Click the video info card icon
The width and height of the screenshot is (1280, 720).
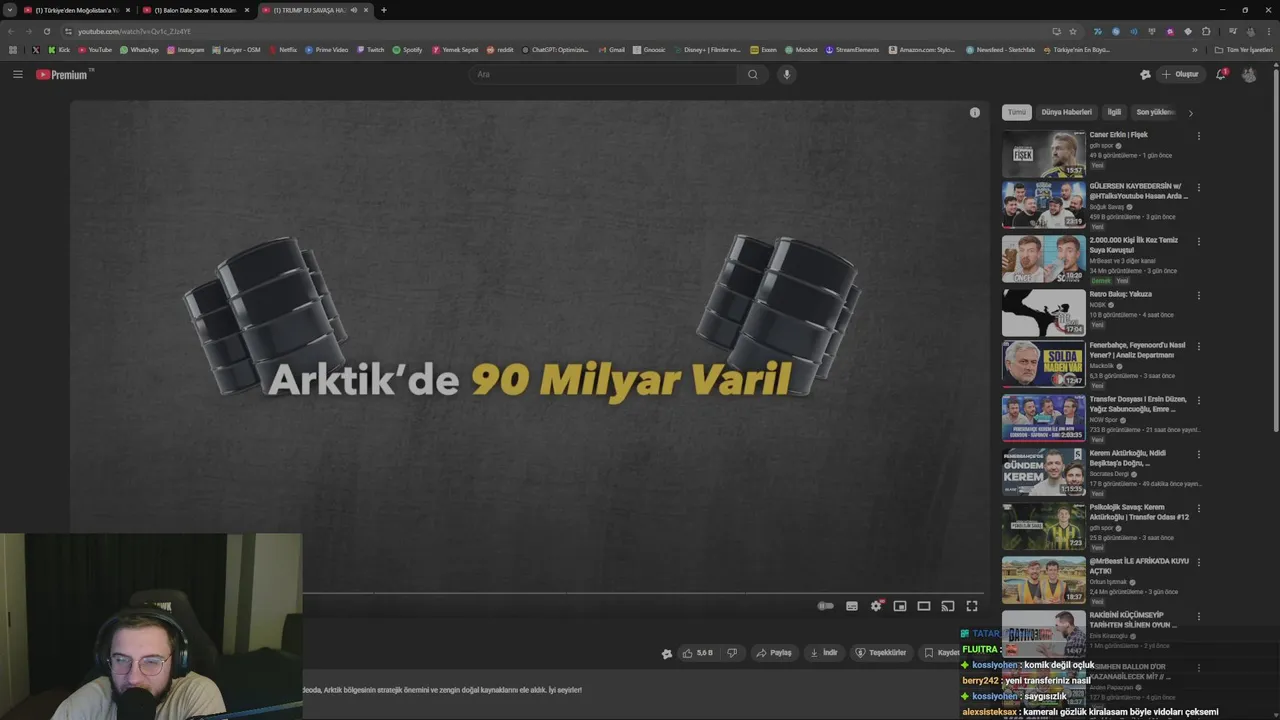click(975, 112)
